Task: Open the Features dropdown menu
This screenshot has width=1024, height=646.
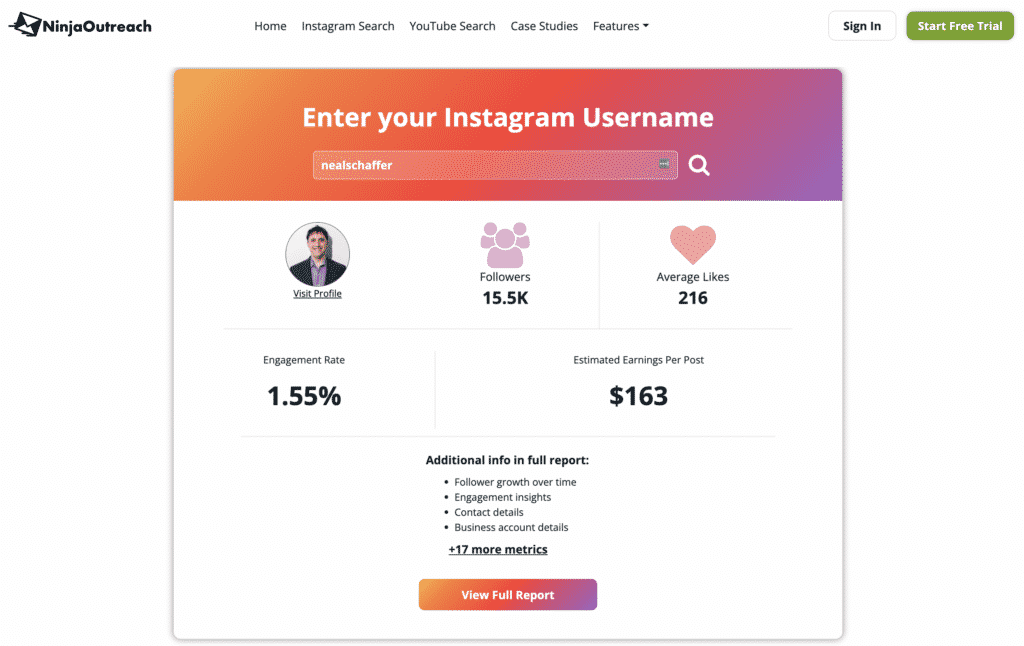Action: 620,26
